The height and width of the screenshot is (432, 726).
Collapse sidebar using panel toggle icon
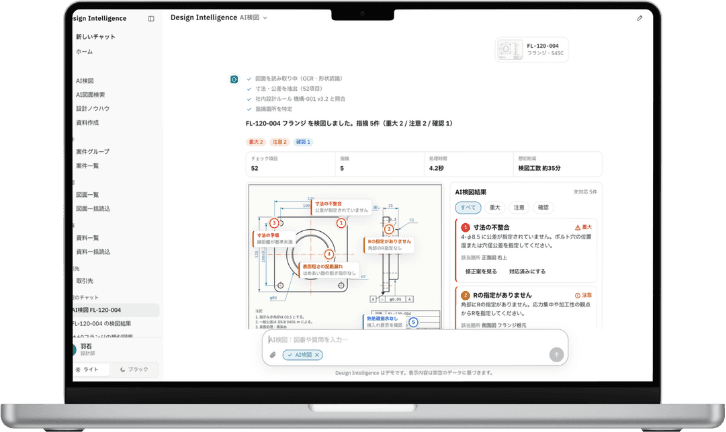point(151,19)
